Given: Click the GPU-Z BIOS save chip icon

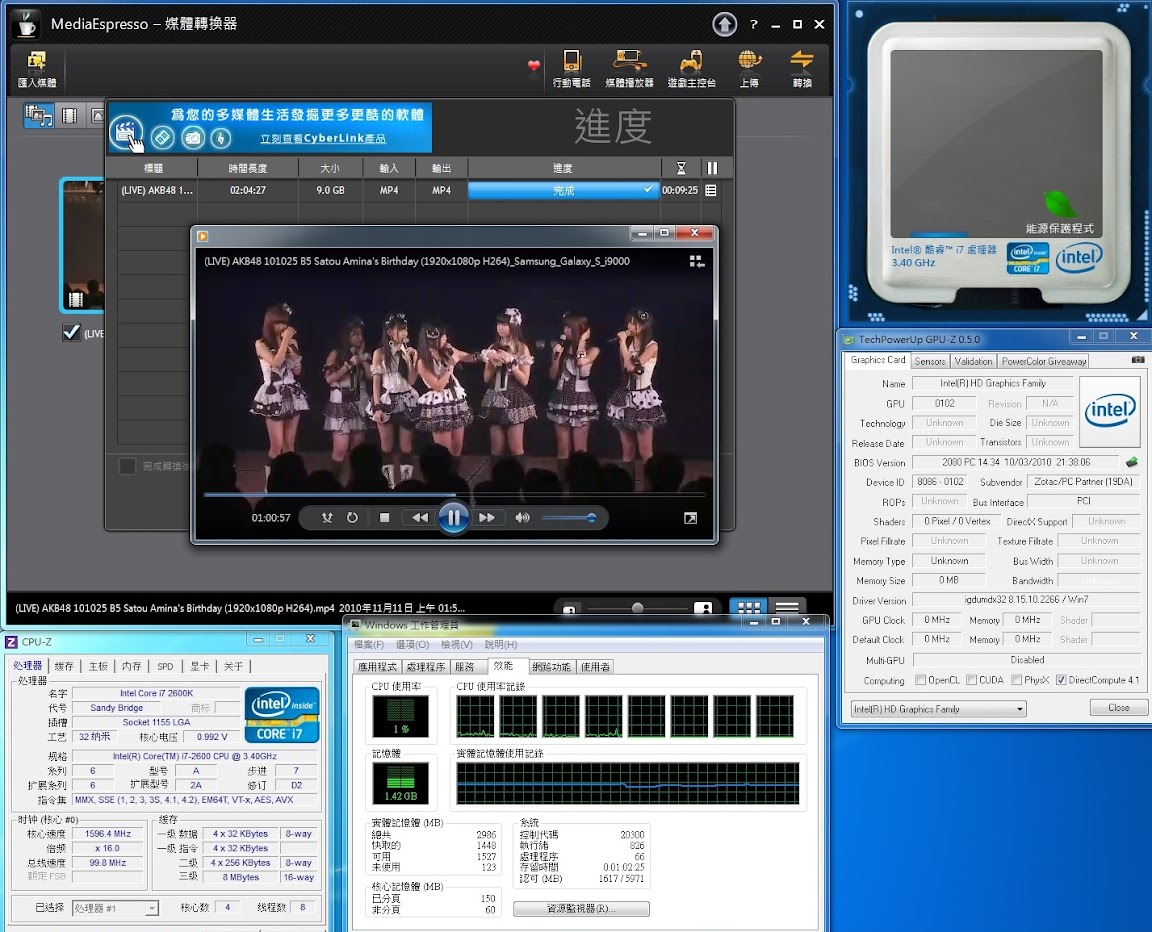Looking at the screenshot, I should (1131, 462).
